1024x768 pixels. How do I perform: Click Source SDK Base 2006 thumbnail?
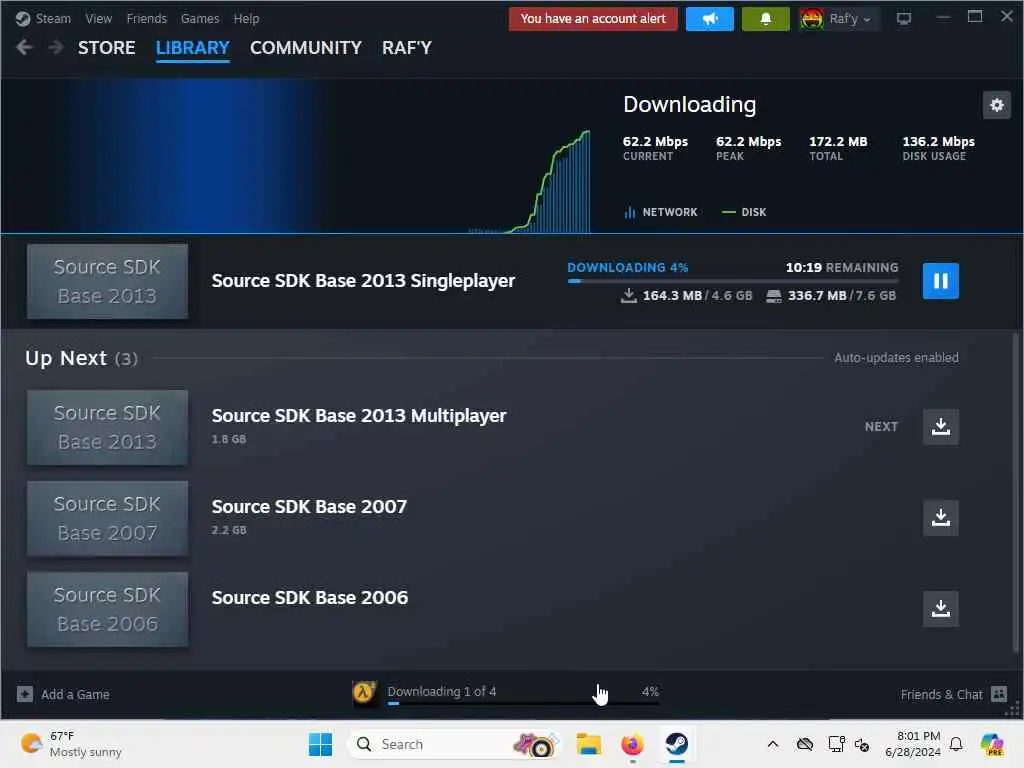(107, 609)
